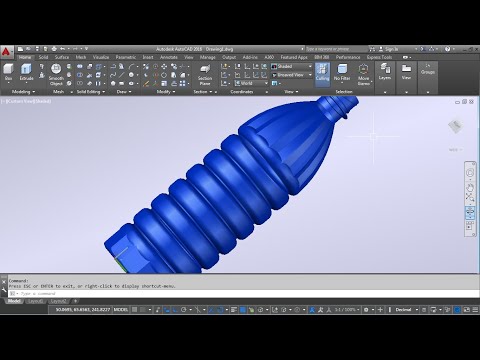Toggle Clean Screen in status bar

466,310
